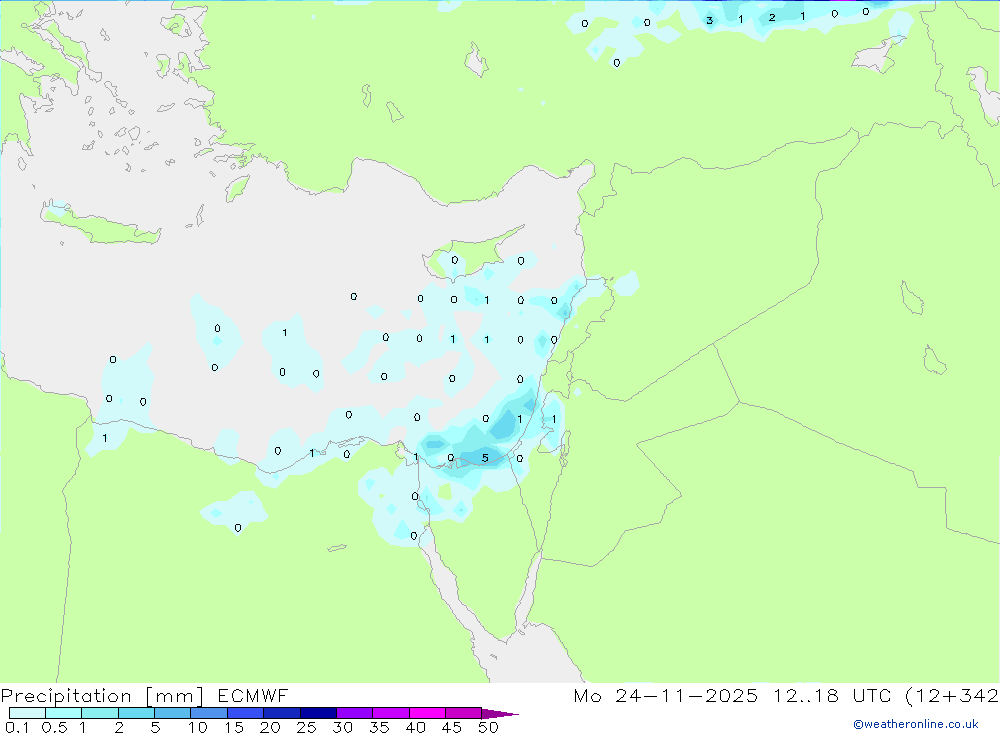Click the '40' legend scale label
The image size is (1000, 733).
[x=416, y=727]
